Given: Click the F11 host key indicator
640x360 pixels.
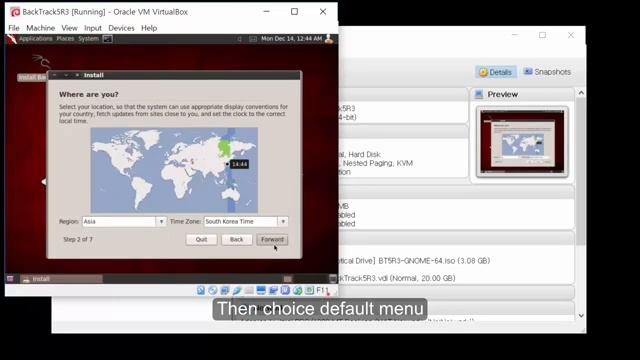Looking at the screenshot, I should 322,291.
